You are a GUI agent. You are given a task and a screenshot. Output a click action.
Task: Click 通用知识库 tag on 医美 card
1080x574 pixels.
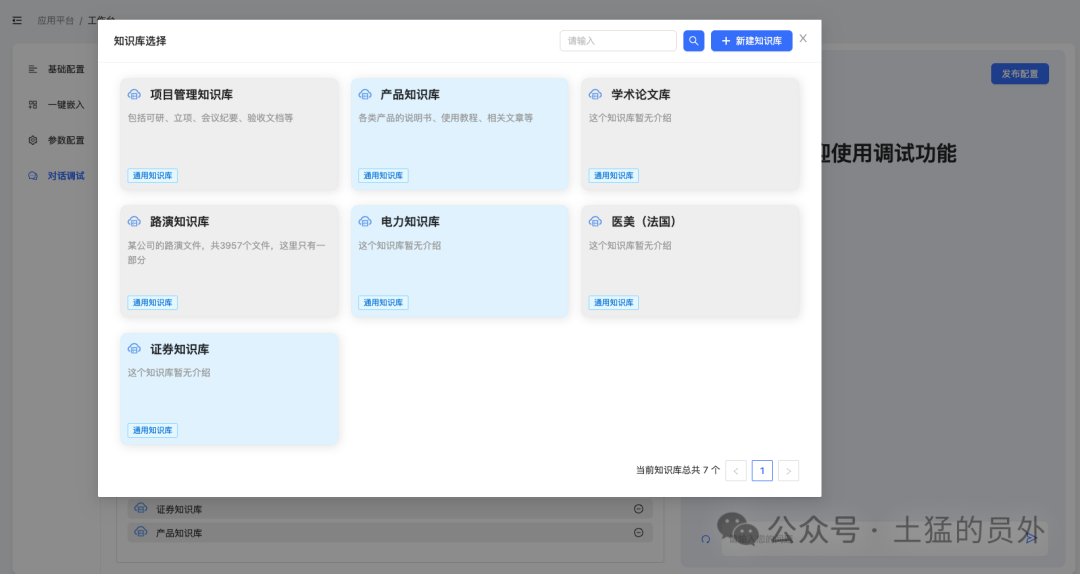pos(613,303)
